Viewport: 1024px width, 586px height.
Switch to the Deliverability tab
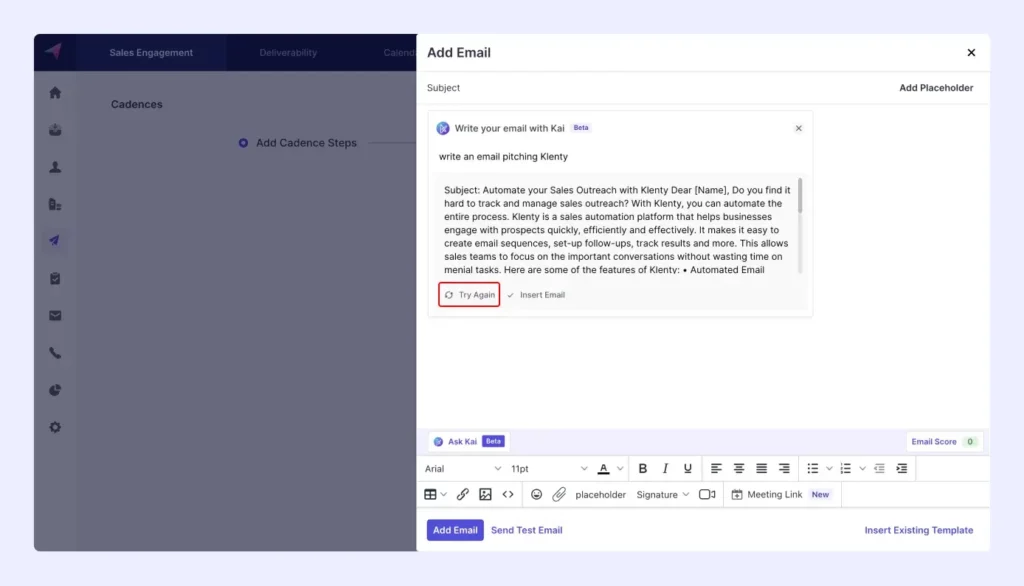(288, 52)
